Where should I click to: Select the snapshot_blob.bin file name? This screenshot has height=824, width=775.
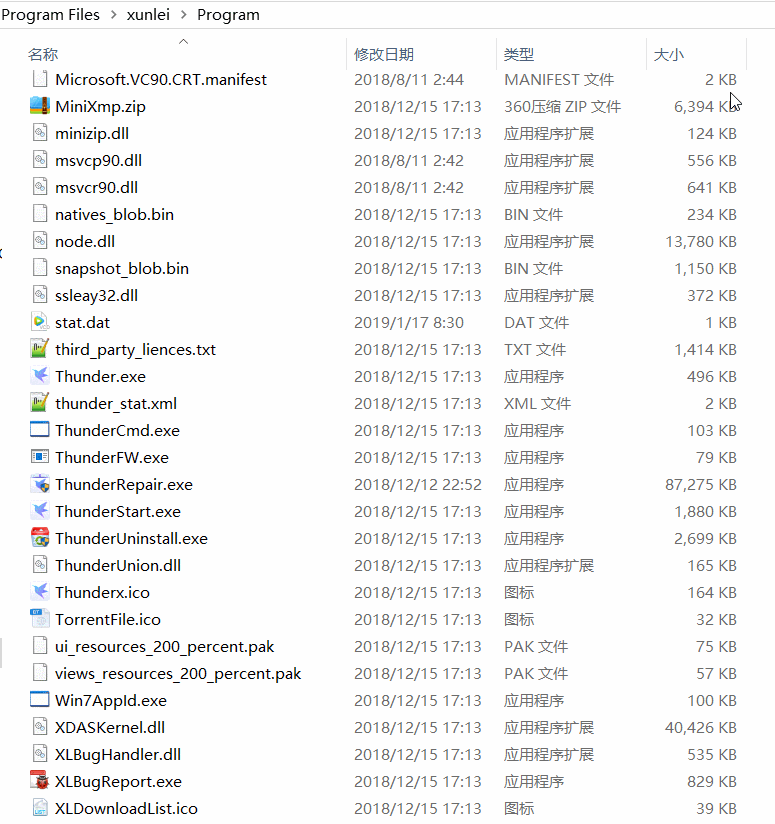point(122,269)
